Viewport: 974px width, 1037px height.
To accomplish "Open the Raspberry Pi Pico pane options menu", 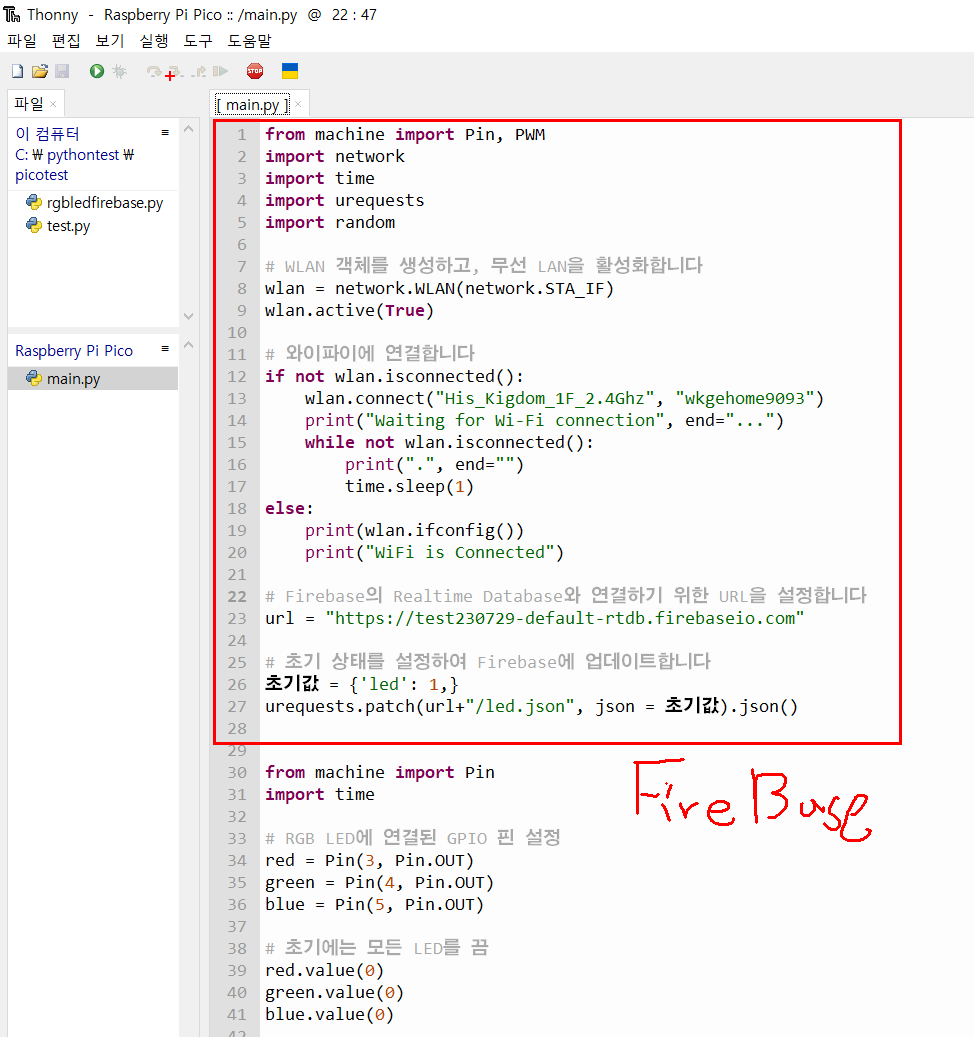I will tap(165, 349).
